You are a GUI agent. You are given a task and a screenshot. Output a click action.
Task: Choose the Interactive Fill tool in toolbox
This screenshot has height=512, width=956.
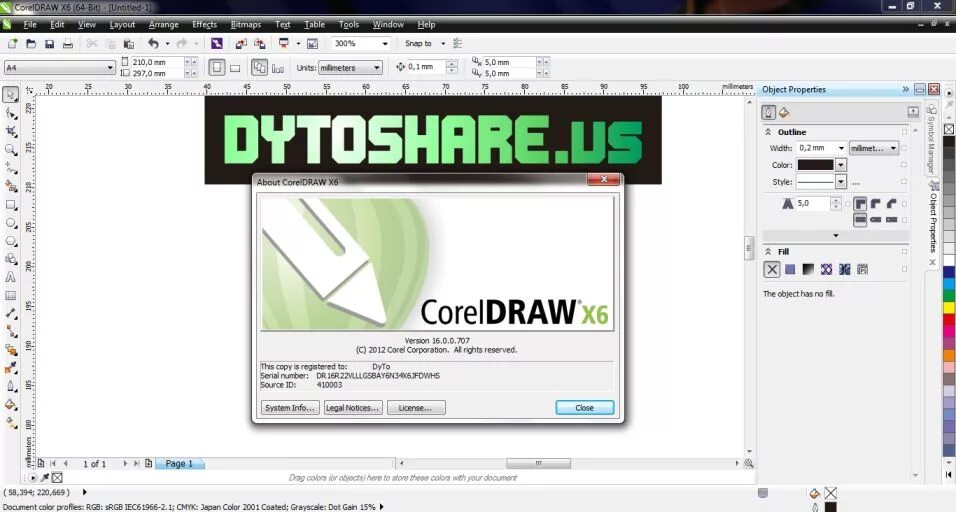tap(11, 422)
